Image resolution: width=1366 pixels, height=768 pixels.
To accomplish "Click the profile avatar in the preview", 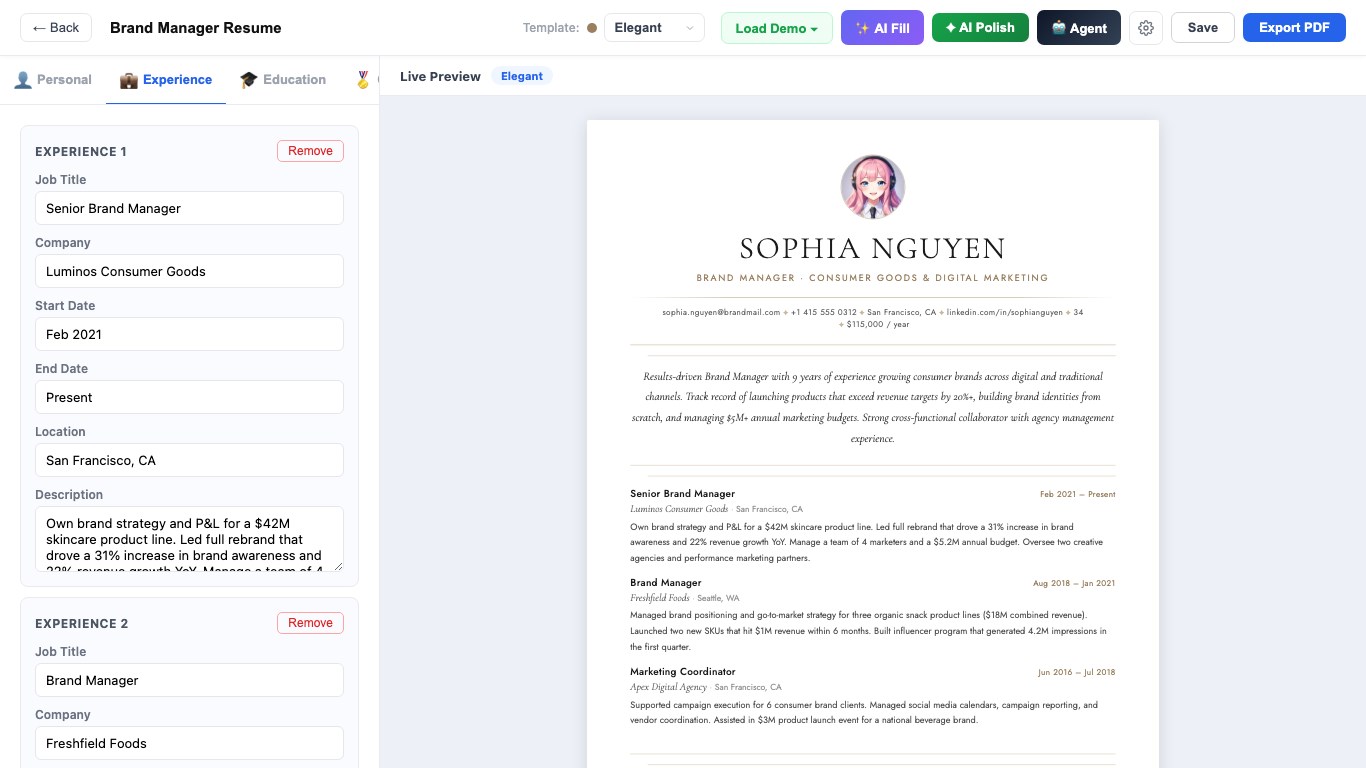I will [x=873, y=187].
